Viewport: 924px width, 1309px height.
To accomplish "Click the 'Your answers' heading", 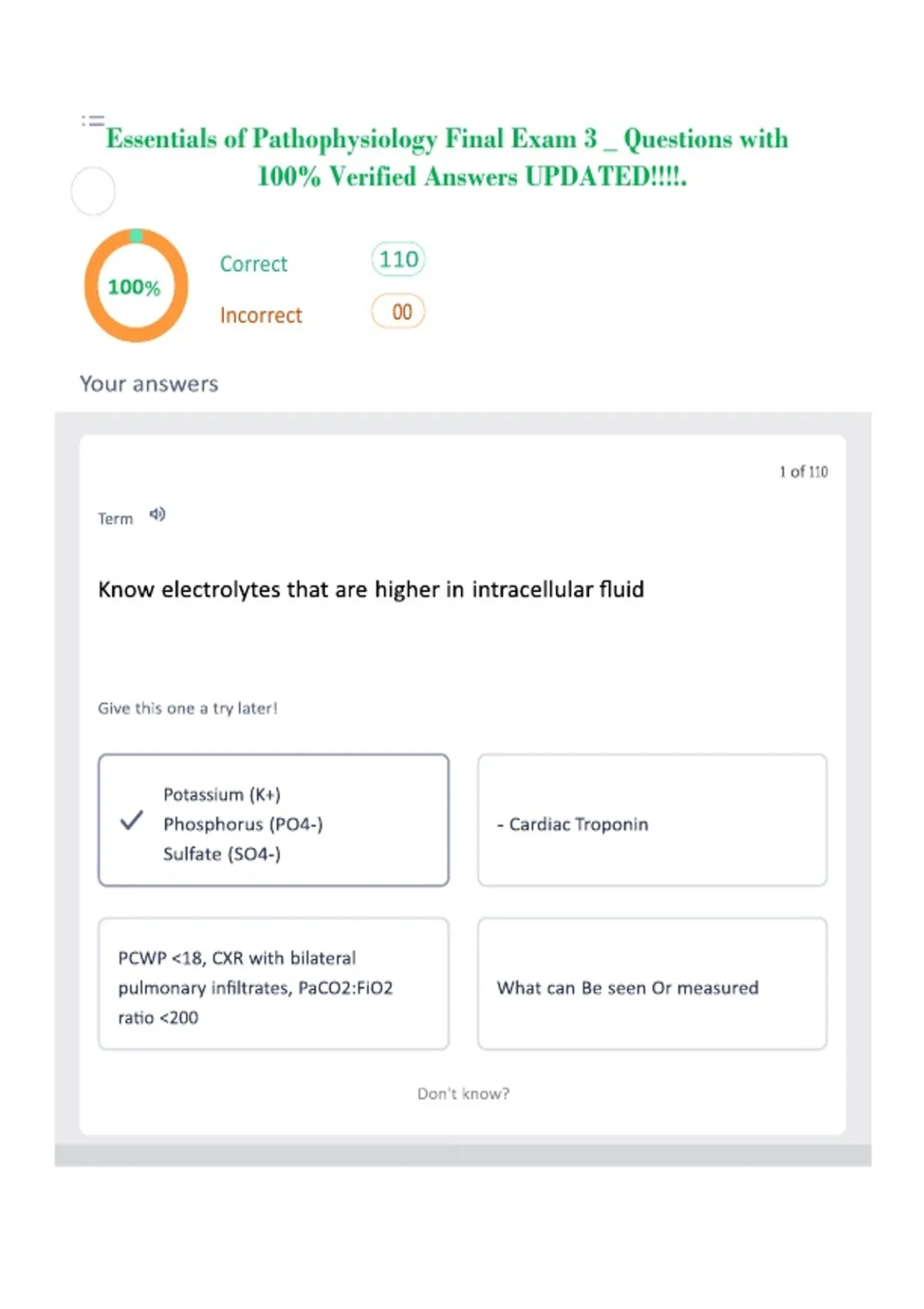I will 149,383.
